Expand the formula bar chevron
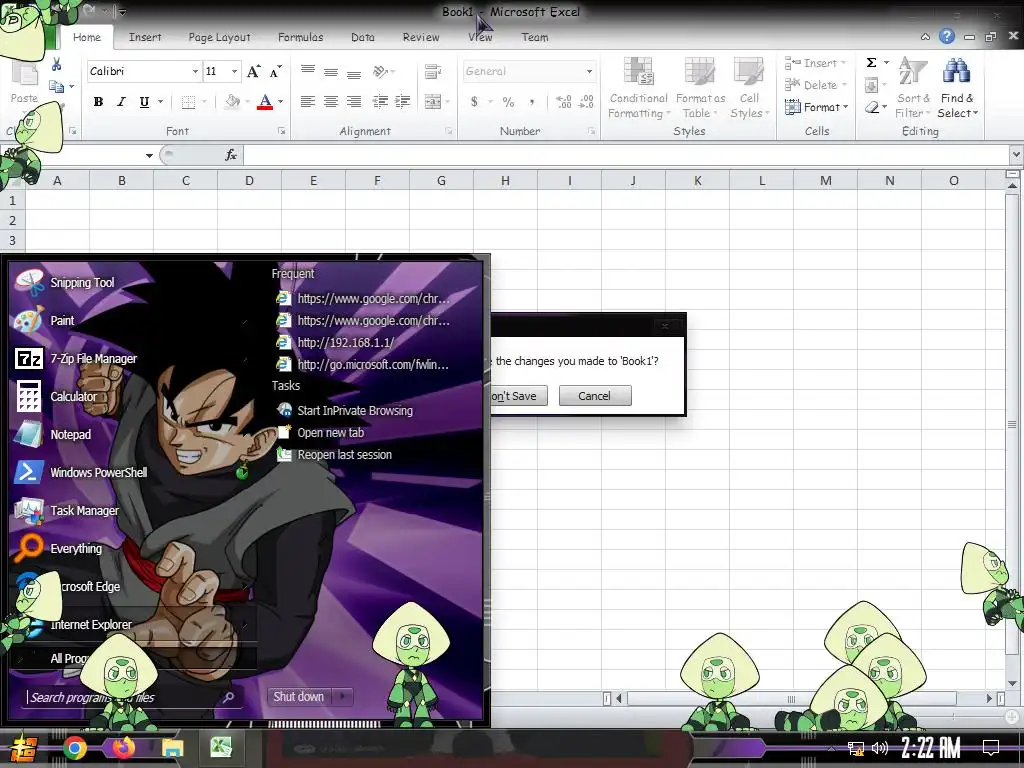This screenshot has width=1024, height=768. coord(1016,155)
